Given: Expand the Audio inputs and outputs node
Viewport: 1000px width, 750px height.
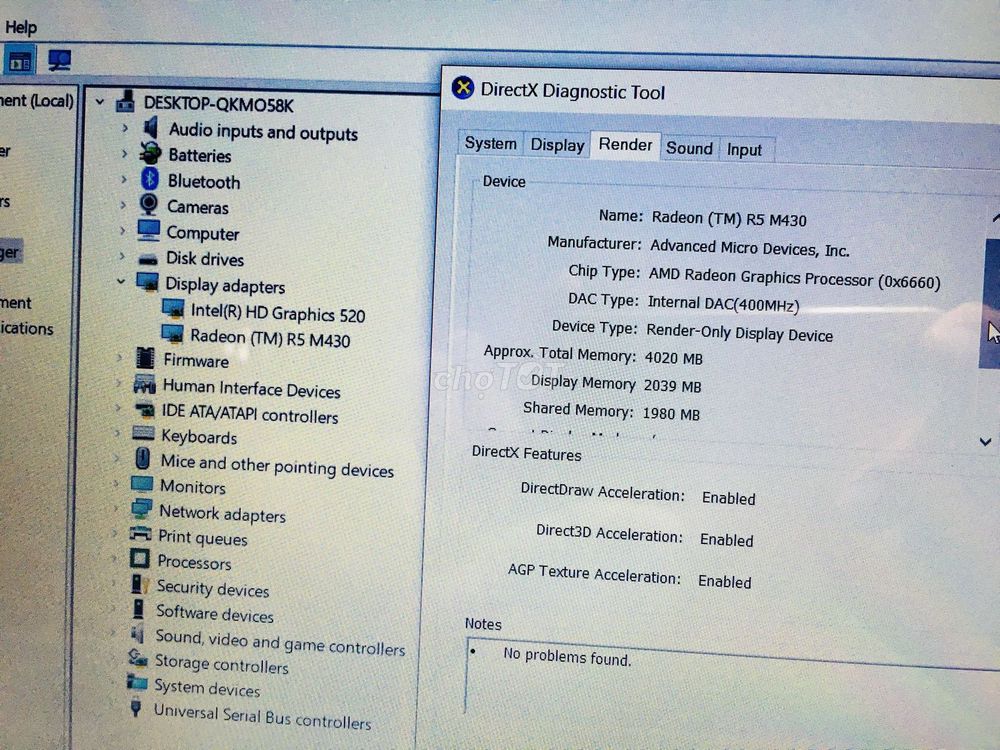Looking at the screenshot, I should coord(125,128).
